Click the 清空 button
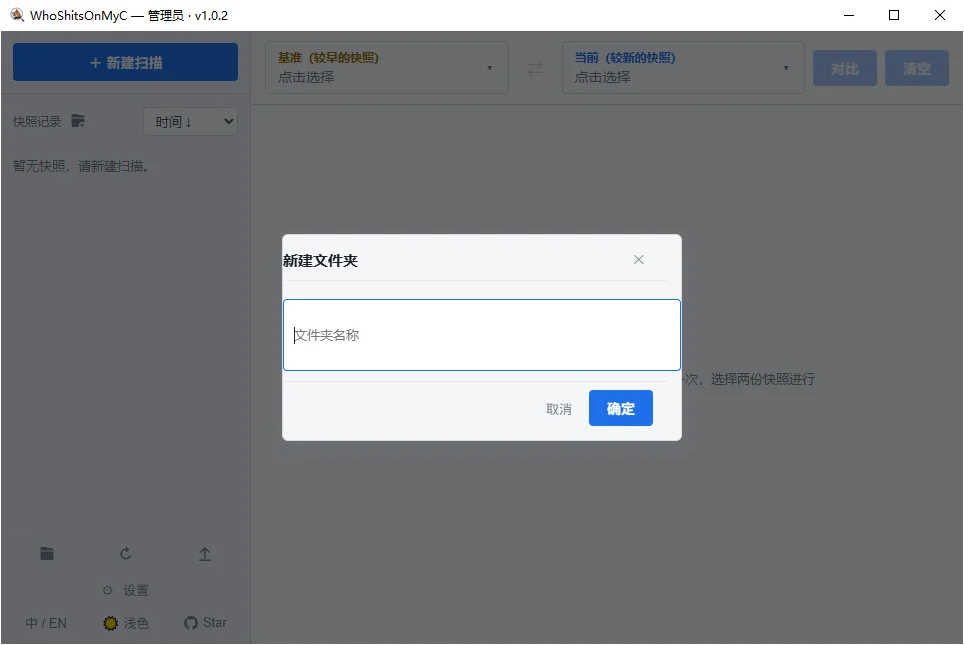Image resolution: width=964 pixels, height=645 pixels. (x=917, y=68)
